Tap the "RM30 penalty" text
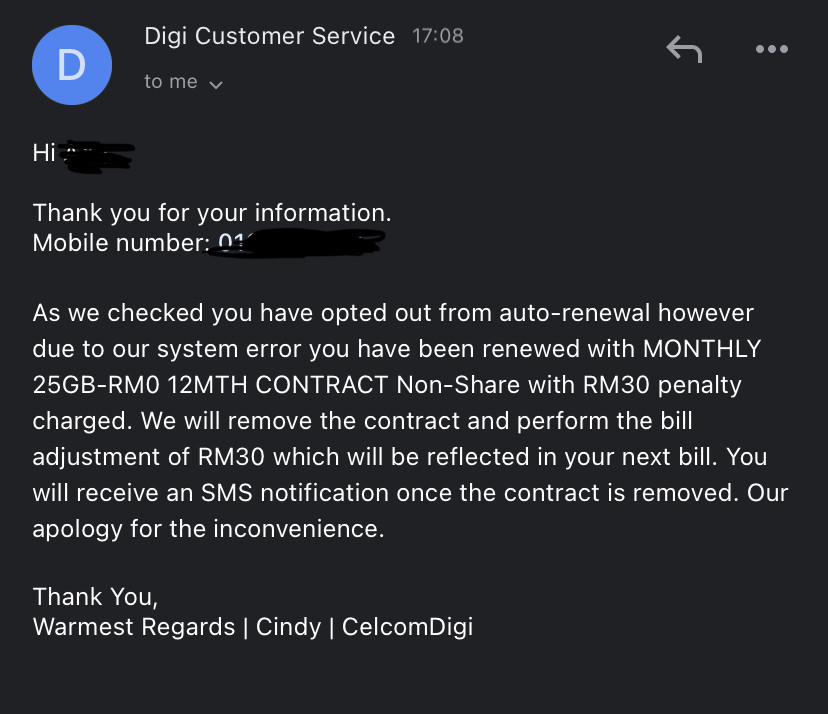The width and height of the screenshot is (828, 714). [662, 386]
